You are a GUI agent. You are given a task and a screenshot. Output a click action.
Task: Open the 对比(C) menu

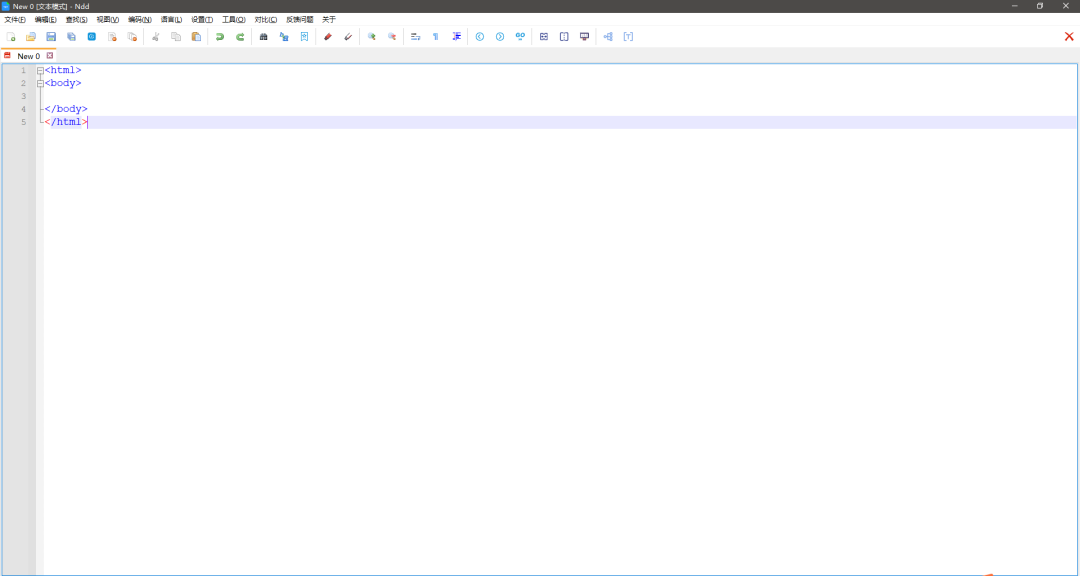click(x=266, y=20)
